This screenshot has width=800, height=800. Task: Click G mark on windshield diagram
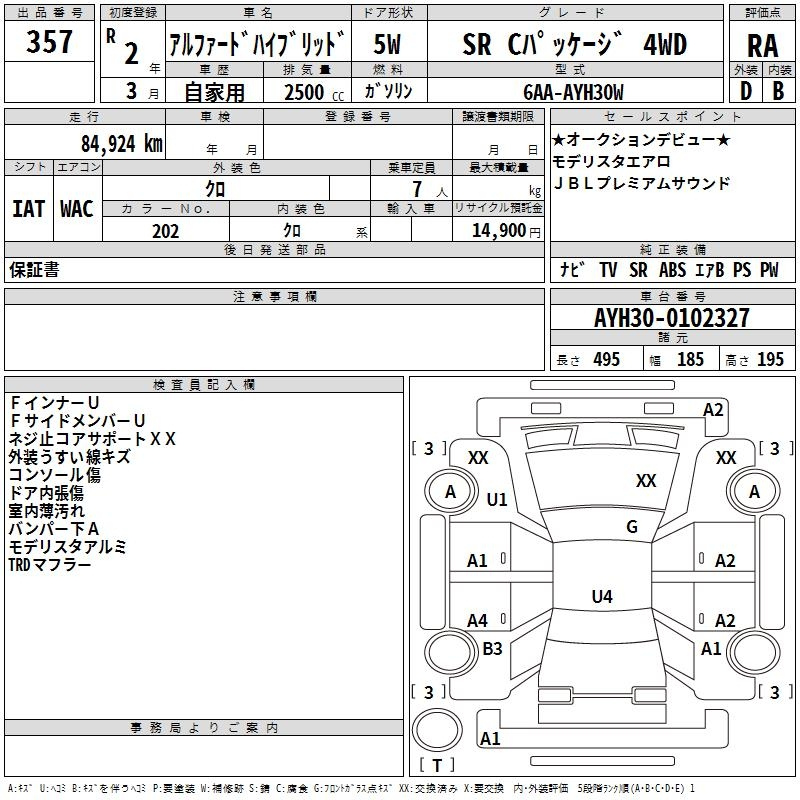(632, 527)
